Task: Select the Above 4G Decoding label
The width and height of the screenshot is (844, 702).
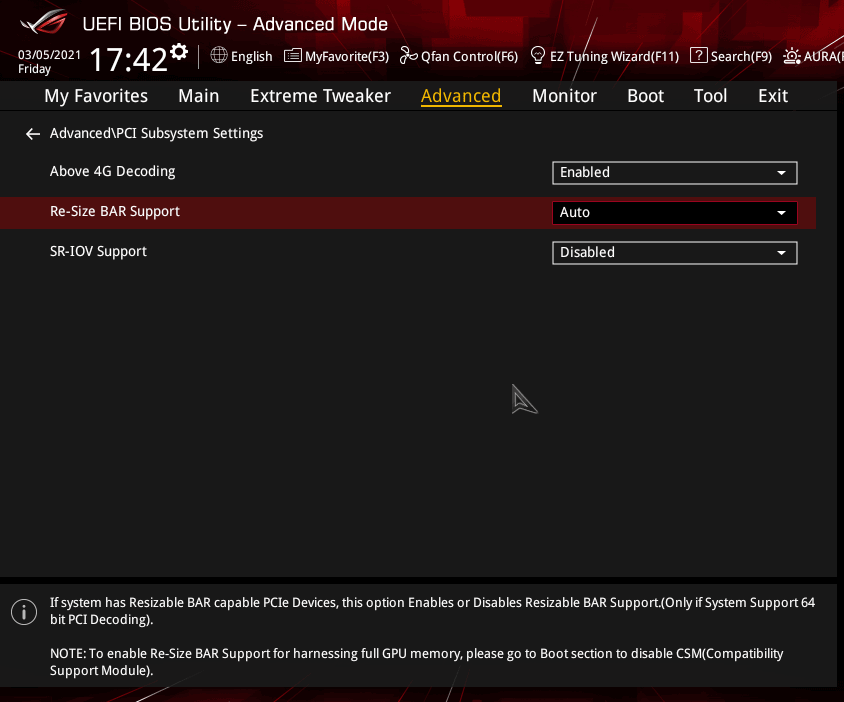Action: (112, 171)
